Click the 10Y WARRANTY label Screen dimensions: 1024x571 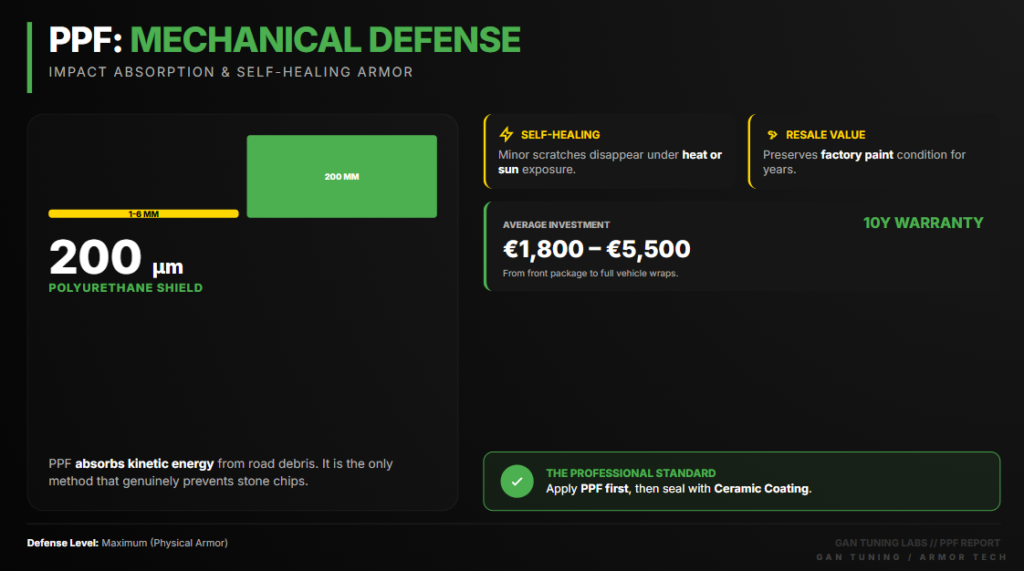tap(923, 223)
